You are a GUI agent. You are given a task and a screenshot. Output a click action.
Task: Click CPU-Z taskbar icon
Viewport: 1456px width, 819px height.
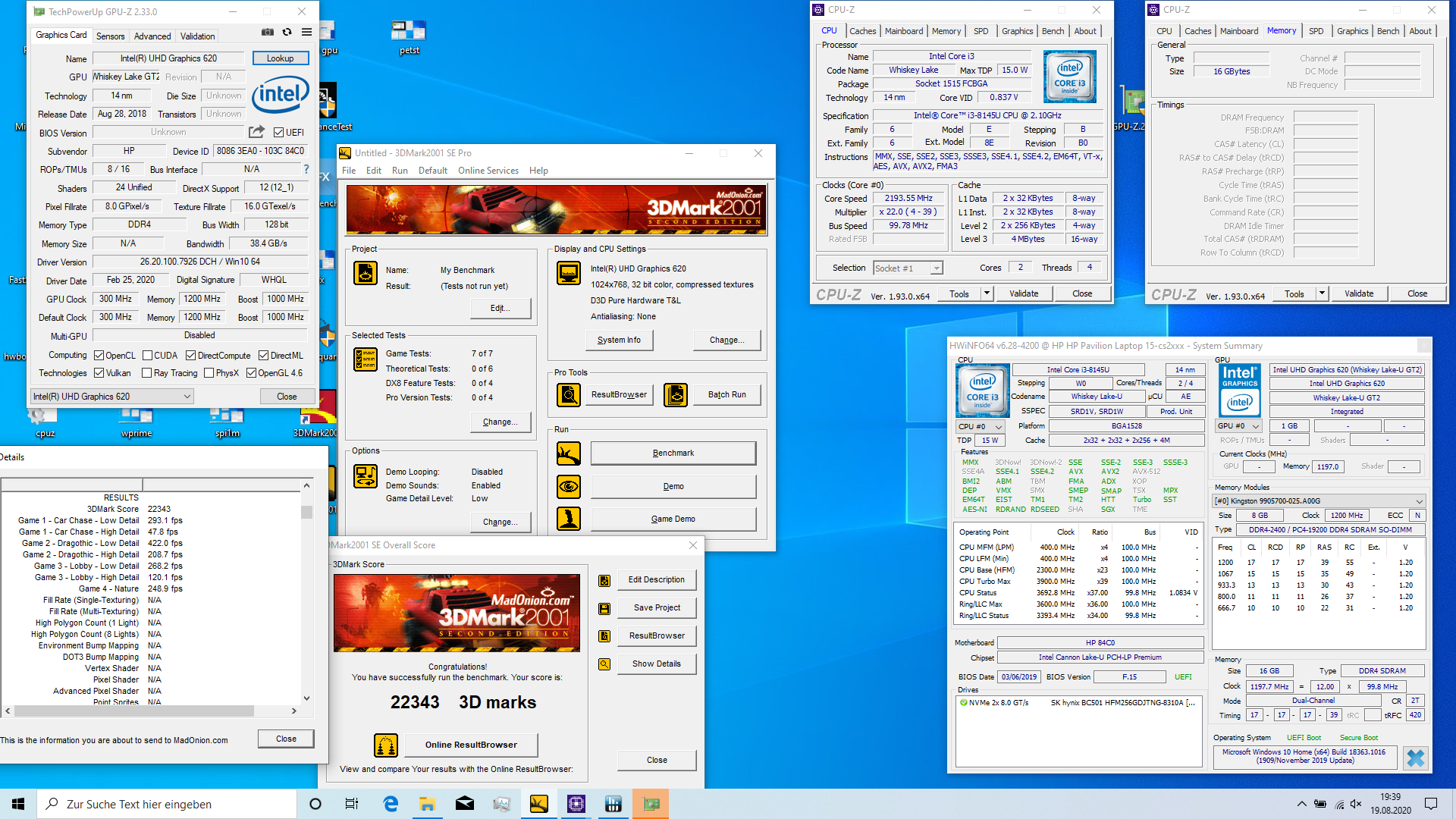(576, 804)
